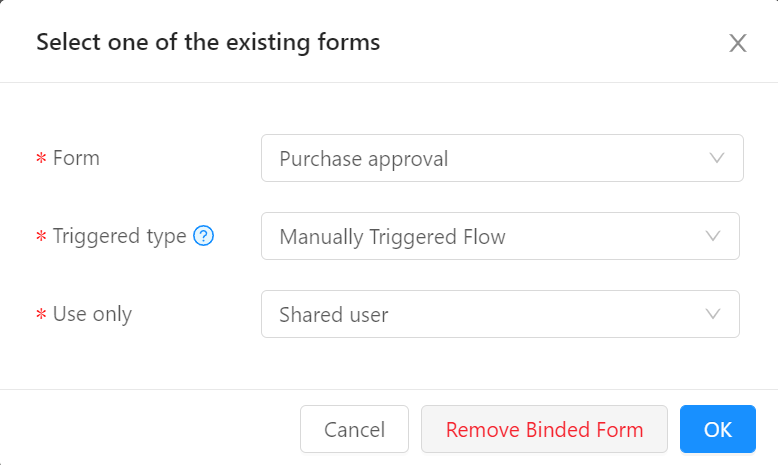This screenshot has width=778, height=465.
Task: Close the dialog with the X icon
Action: [738, 43]
